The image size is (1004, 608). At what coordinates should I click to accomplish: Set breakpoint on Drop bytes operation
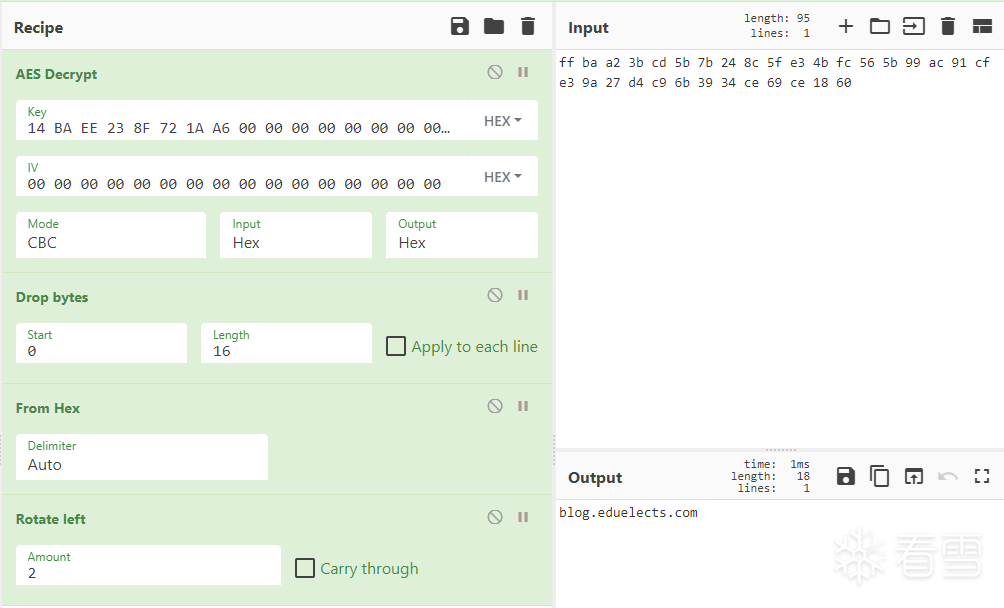click(522, 295)
